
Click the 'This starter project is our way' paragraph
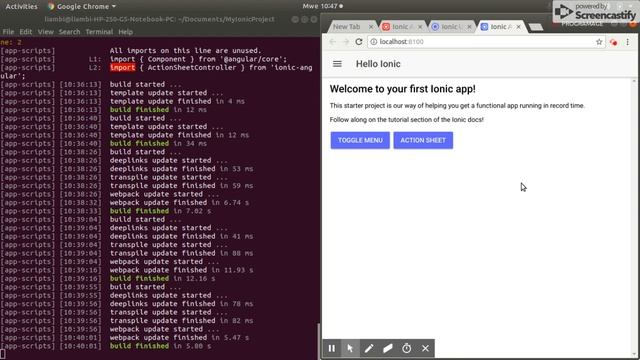click(x=457, y=106)
